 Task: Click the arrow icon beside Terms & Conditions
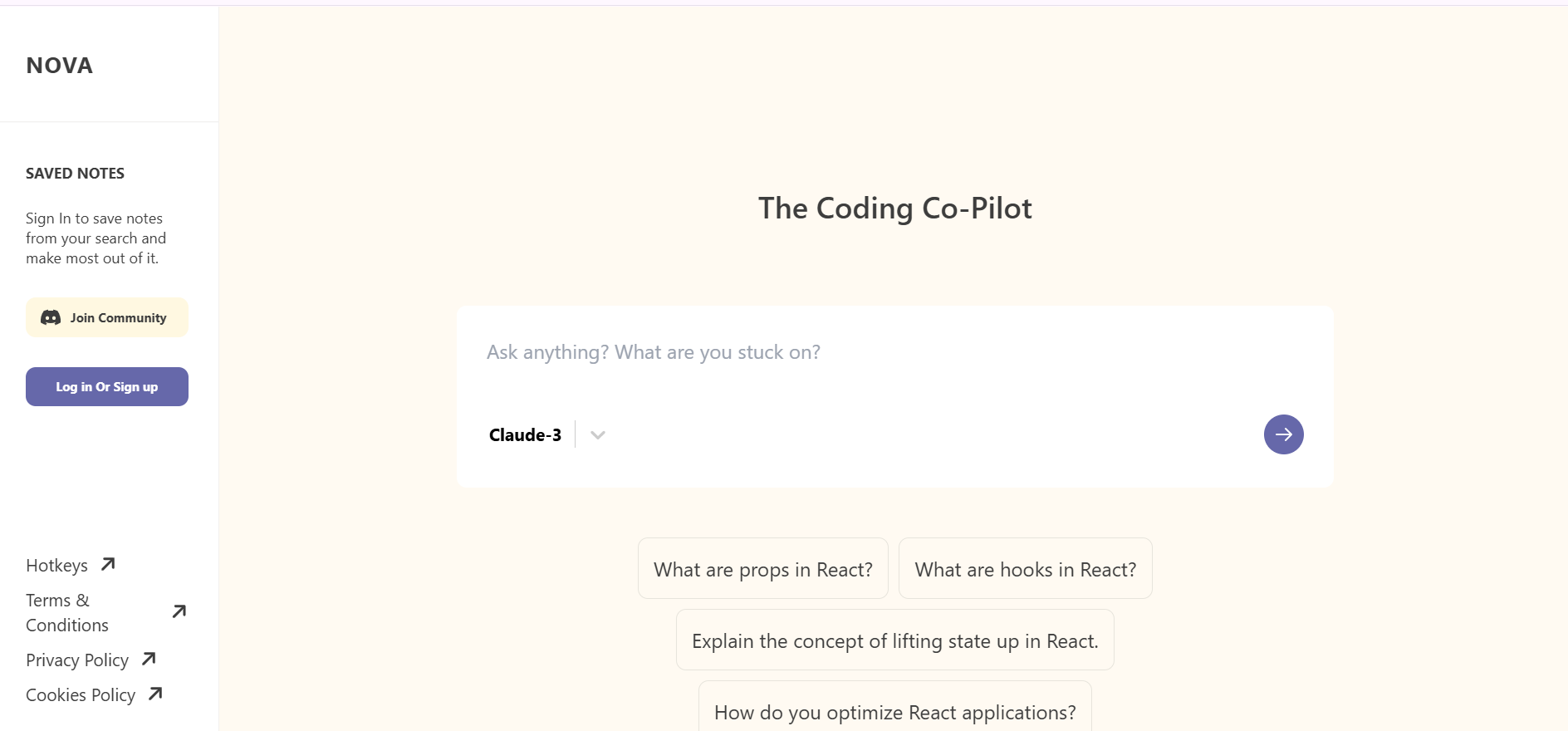179,612
